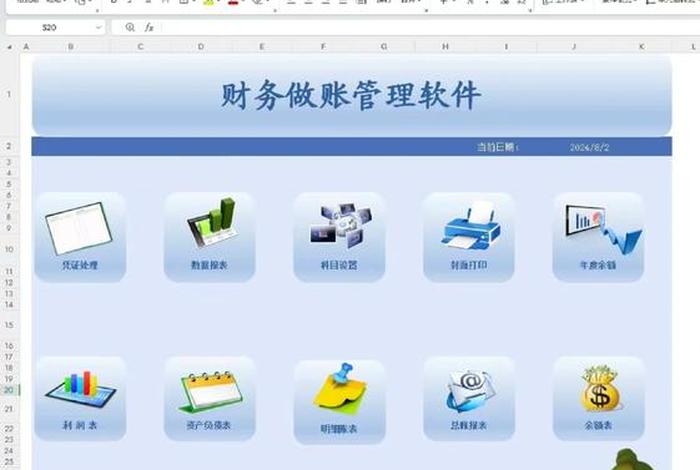Select row 21 header

tap(9, 409)
